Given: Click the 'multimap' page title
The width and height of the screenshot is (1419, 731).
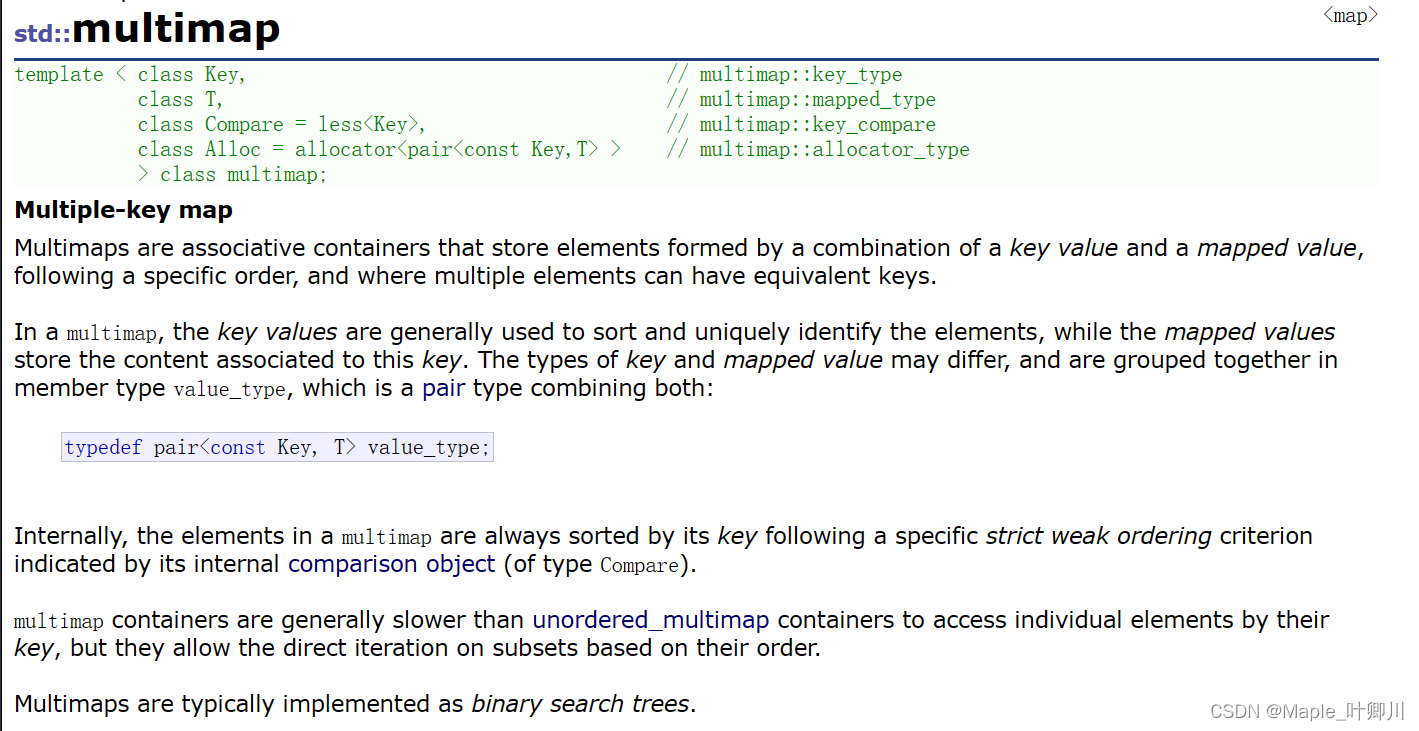Looking at the screenshot, I should click(176, 29).
